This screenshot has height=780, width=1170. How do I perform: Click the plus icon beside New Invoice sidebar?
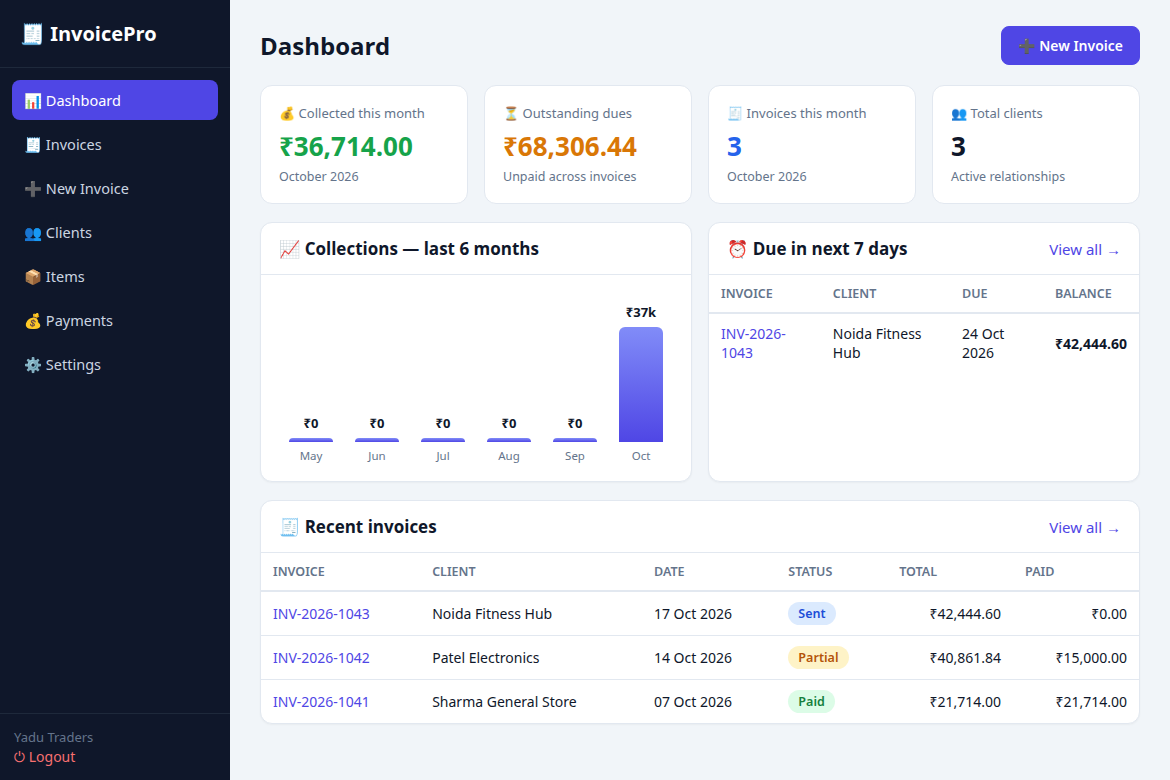(33, 189)
